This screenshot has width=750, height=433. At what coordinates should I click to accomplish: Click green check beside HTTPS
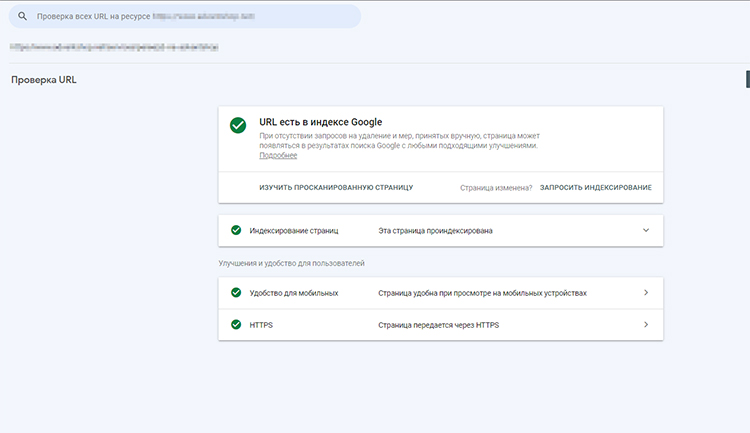tap(236, 325)
